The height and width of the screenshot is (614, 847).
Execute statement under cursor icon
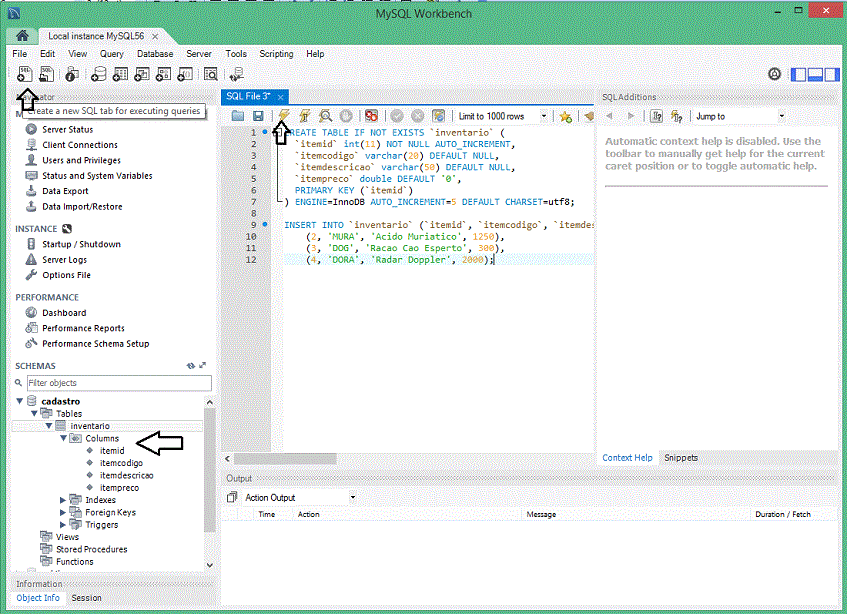pos(305,116)
